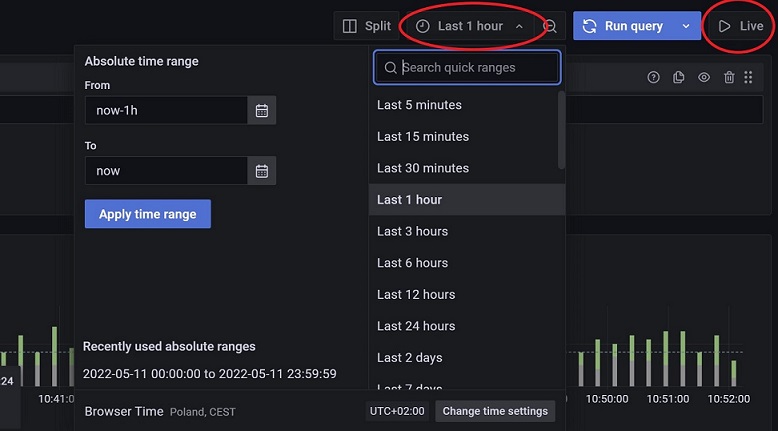Duplicate the query with copy icon

point(679,77)
